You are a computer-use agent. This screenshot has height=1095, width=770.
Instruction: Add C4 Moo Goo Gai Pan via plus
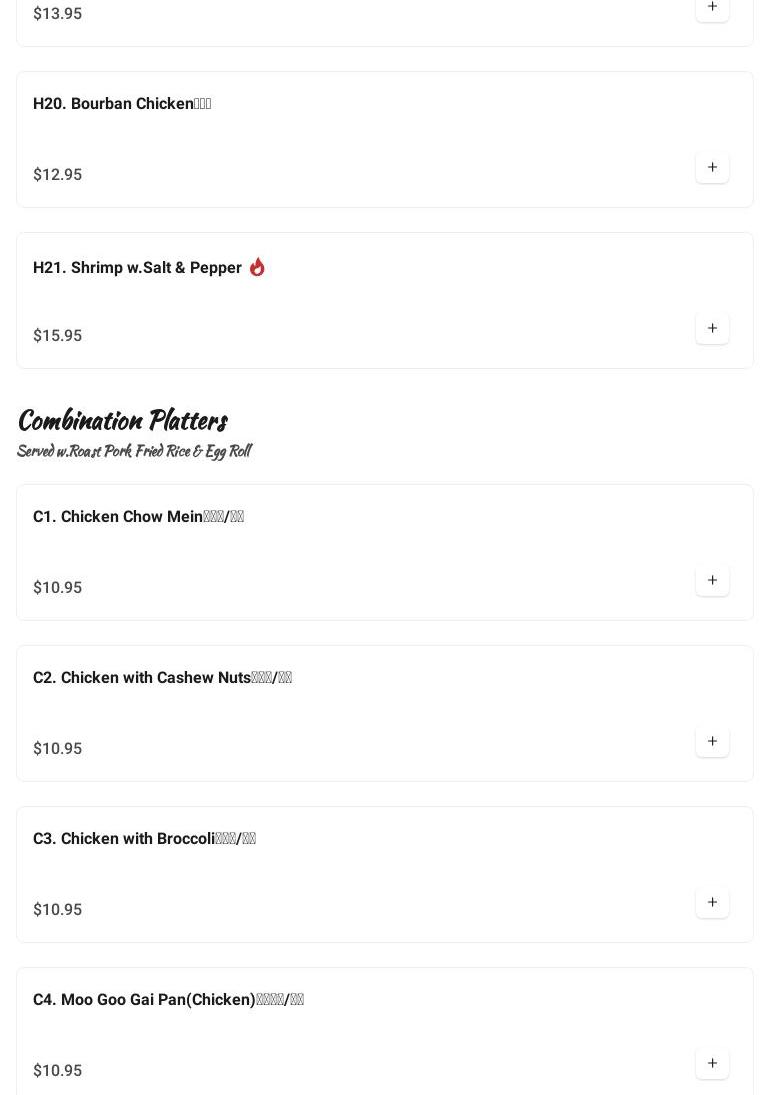712,1064
